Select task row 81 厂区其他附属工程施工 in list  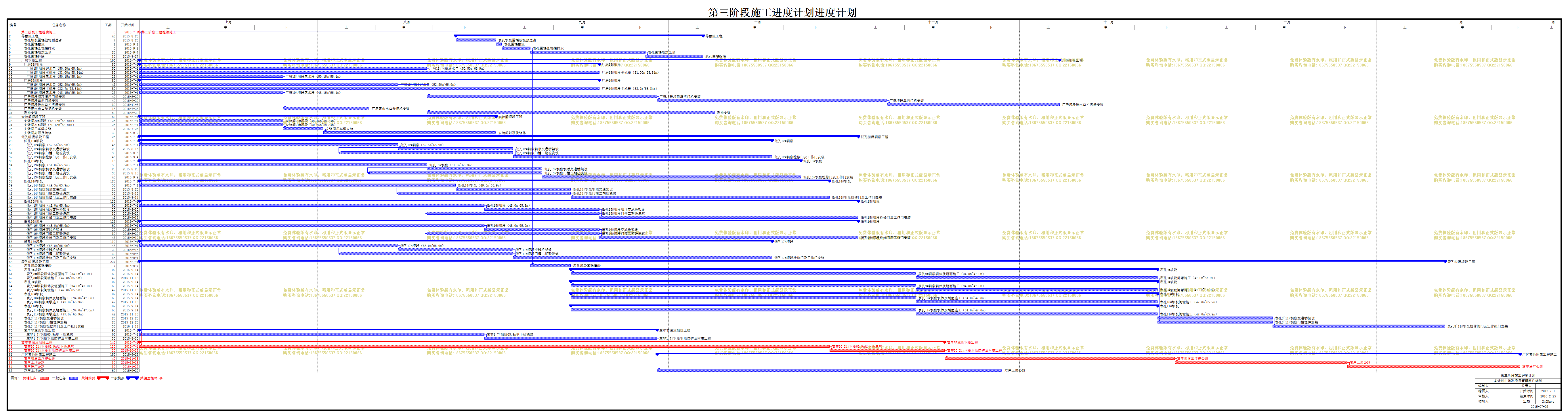[x=74, y=354]
